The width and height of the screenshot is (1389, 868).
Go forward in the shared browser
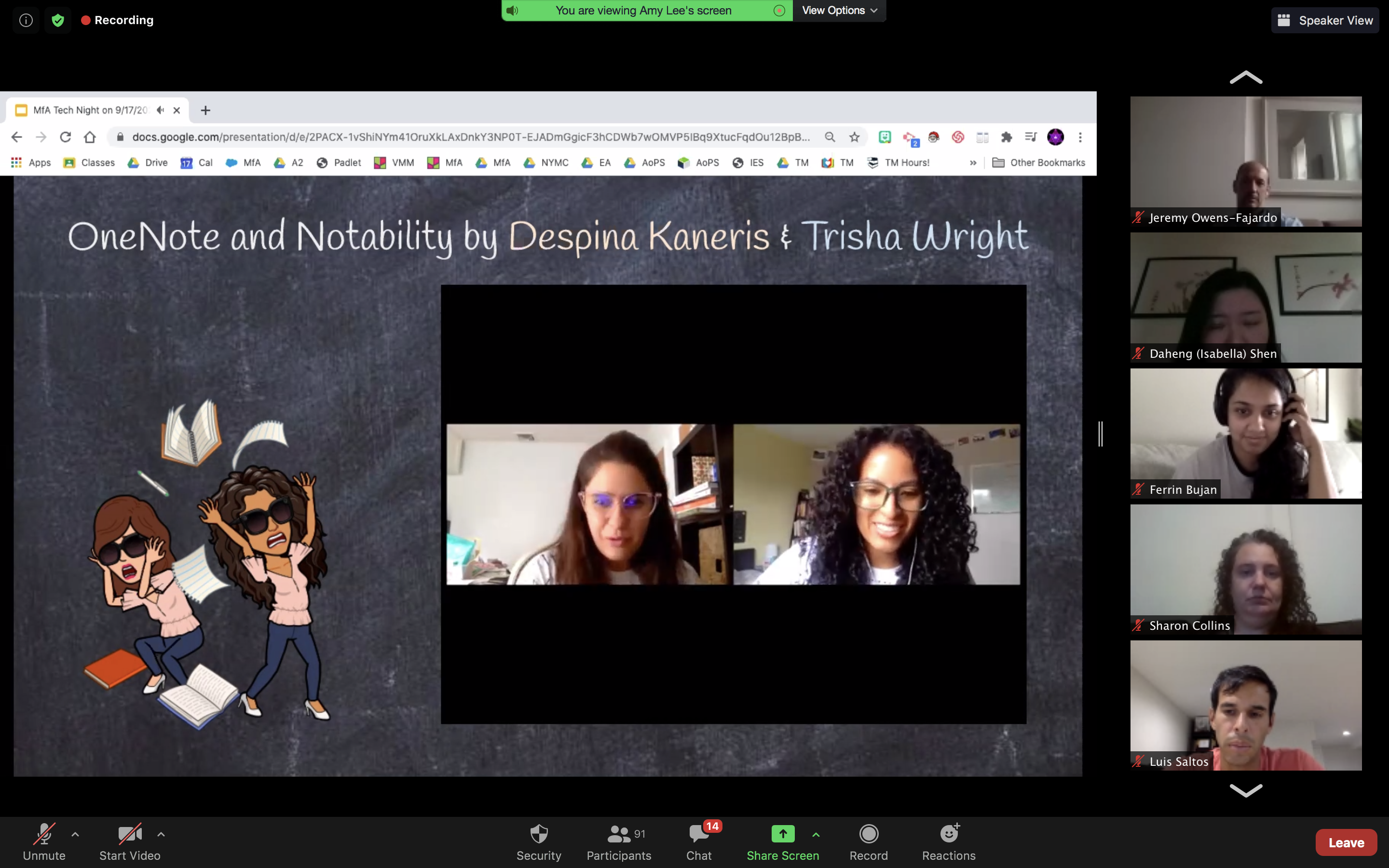pos(41,137)
